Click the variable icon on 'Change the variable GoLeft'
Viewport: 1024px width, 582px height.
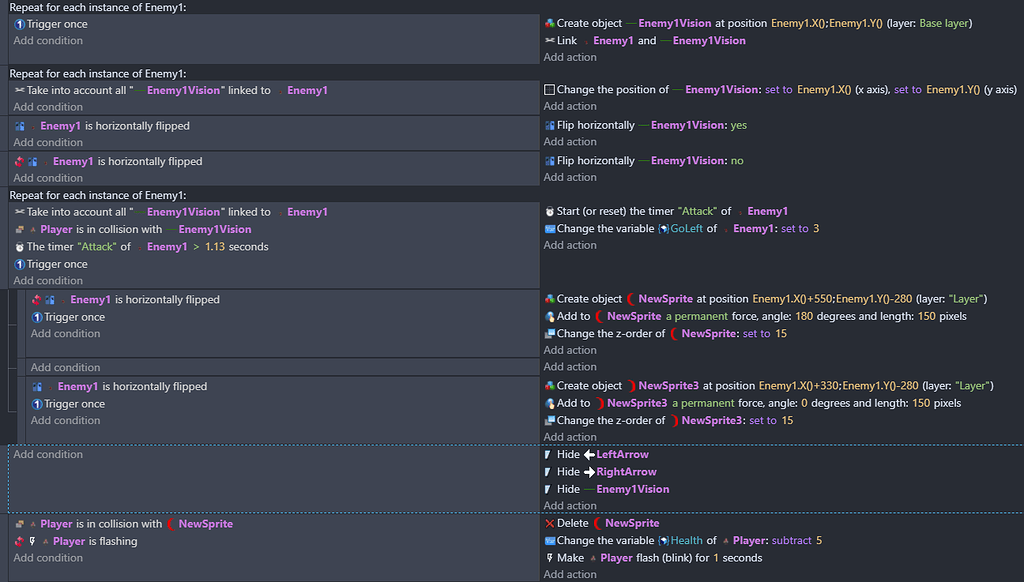(x=550, y=229)
